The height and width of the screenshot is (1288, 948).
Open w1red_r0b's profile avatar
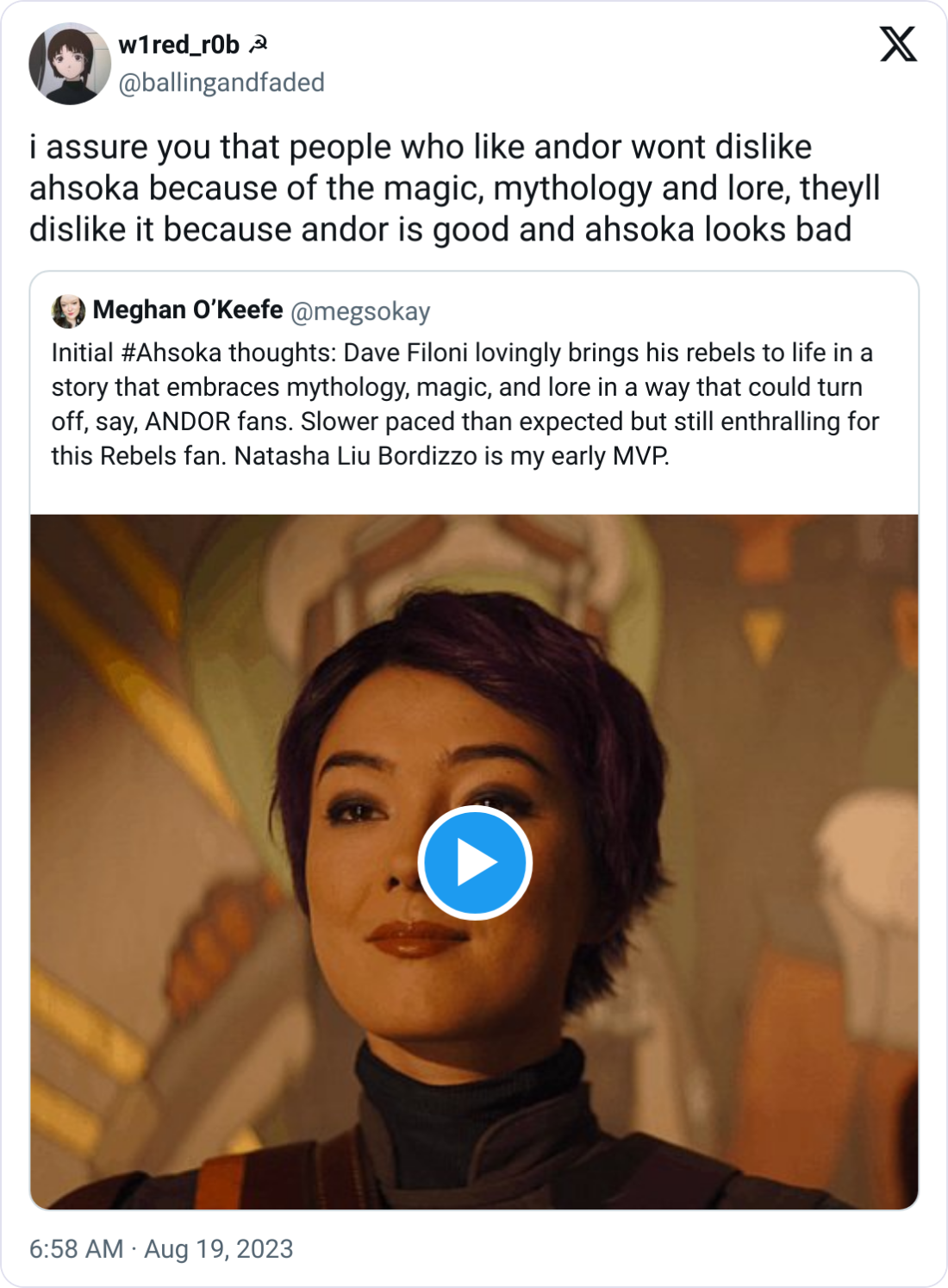point(70,65)
